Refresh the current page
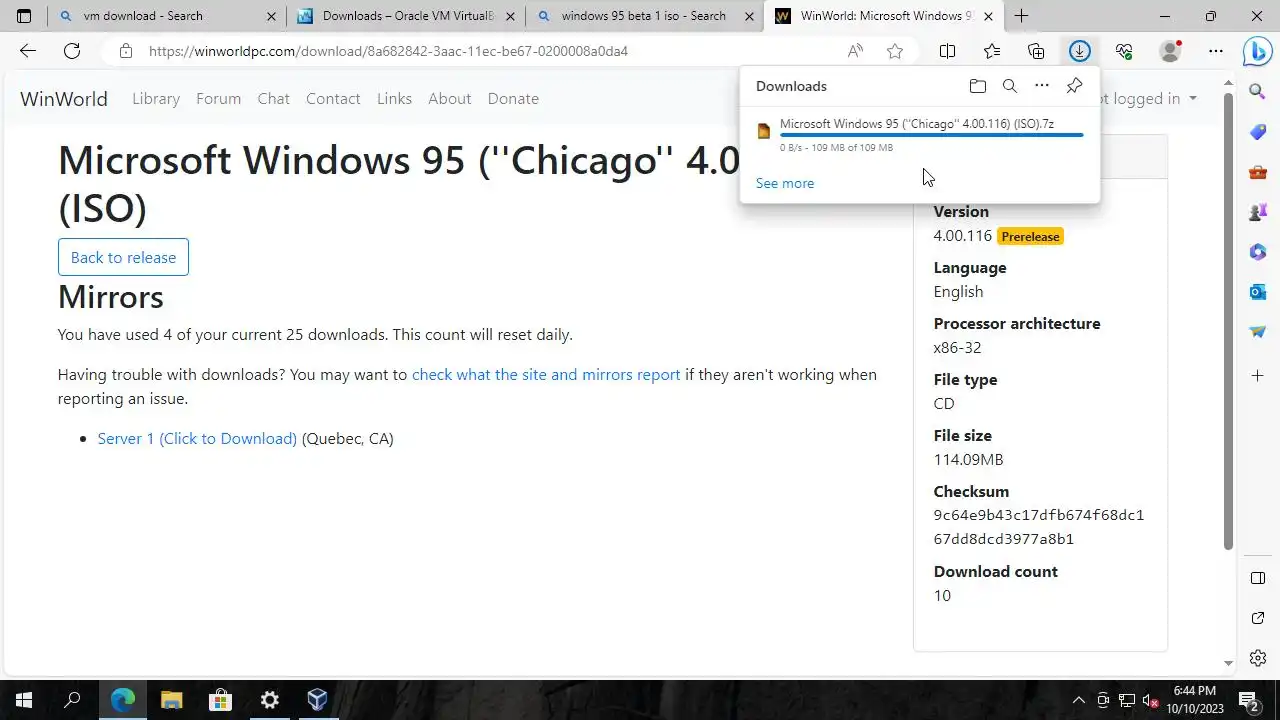 72,51
